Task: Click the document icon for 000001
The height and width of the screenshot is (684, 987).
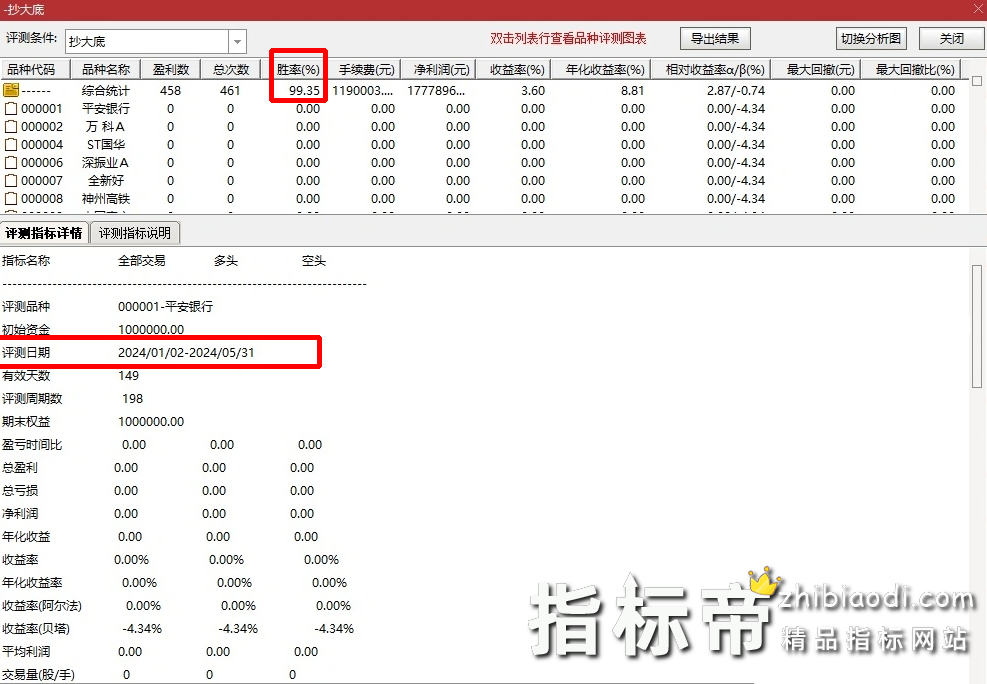Action: click(11, 108)
